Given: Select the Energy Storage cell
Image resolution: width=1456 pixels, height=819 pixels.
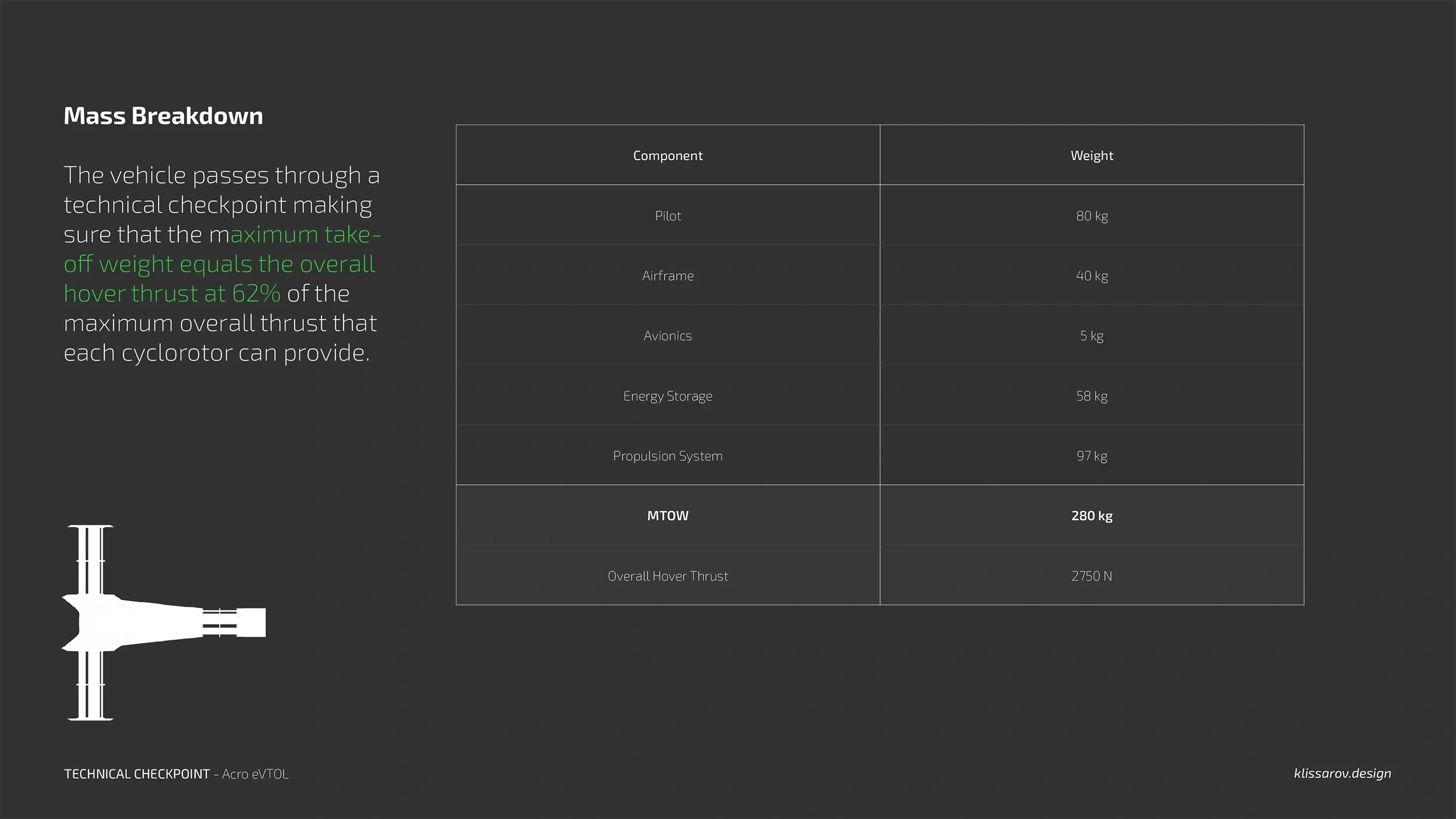Looking at the screenshot, I should coord(667,396).
